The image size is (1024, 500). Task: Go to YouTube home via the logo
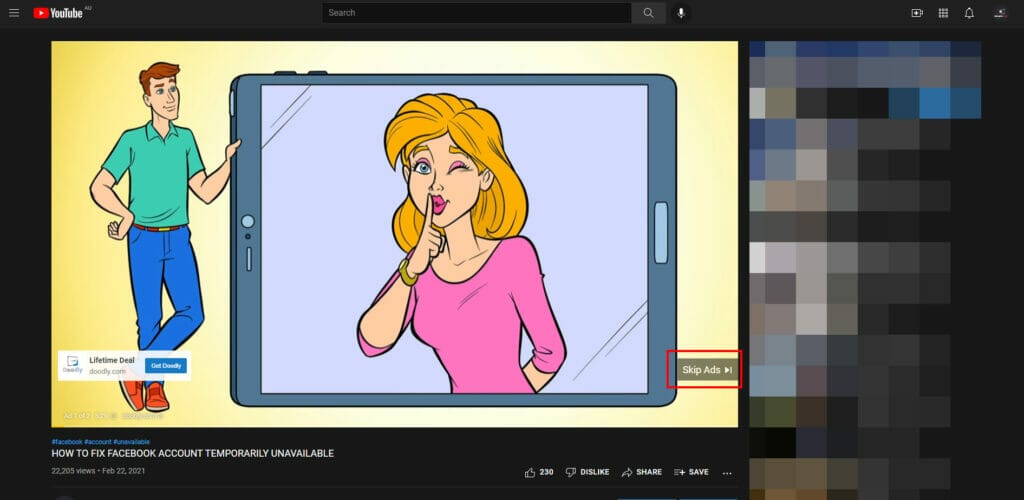59,12
